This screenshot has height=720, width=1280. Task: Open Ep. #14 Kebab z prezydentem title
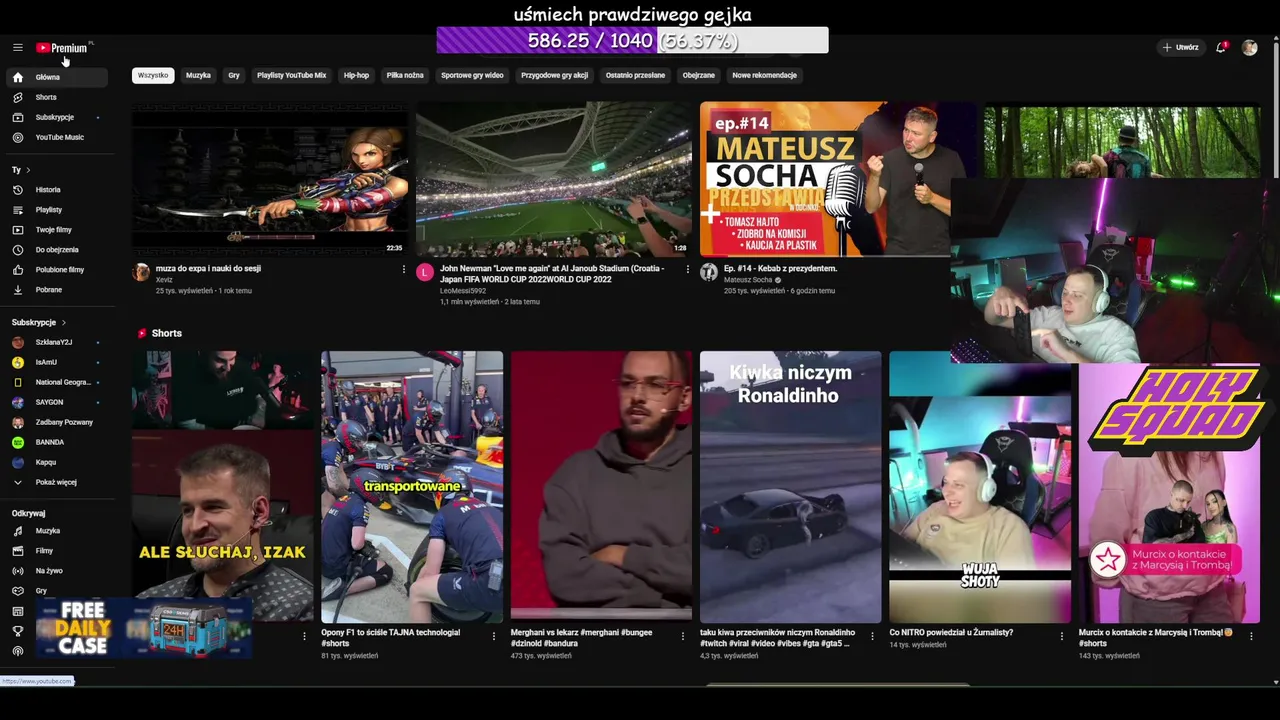pos(780,268)
